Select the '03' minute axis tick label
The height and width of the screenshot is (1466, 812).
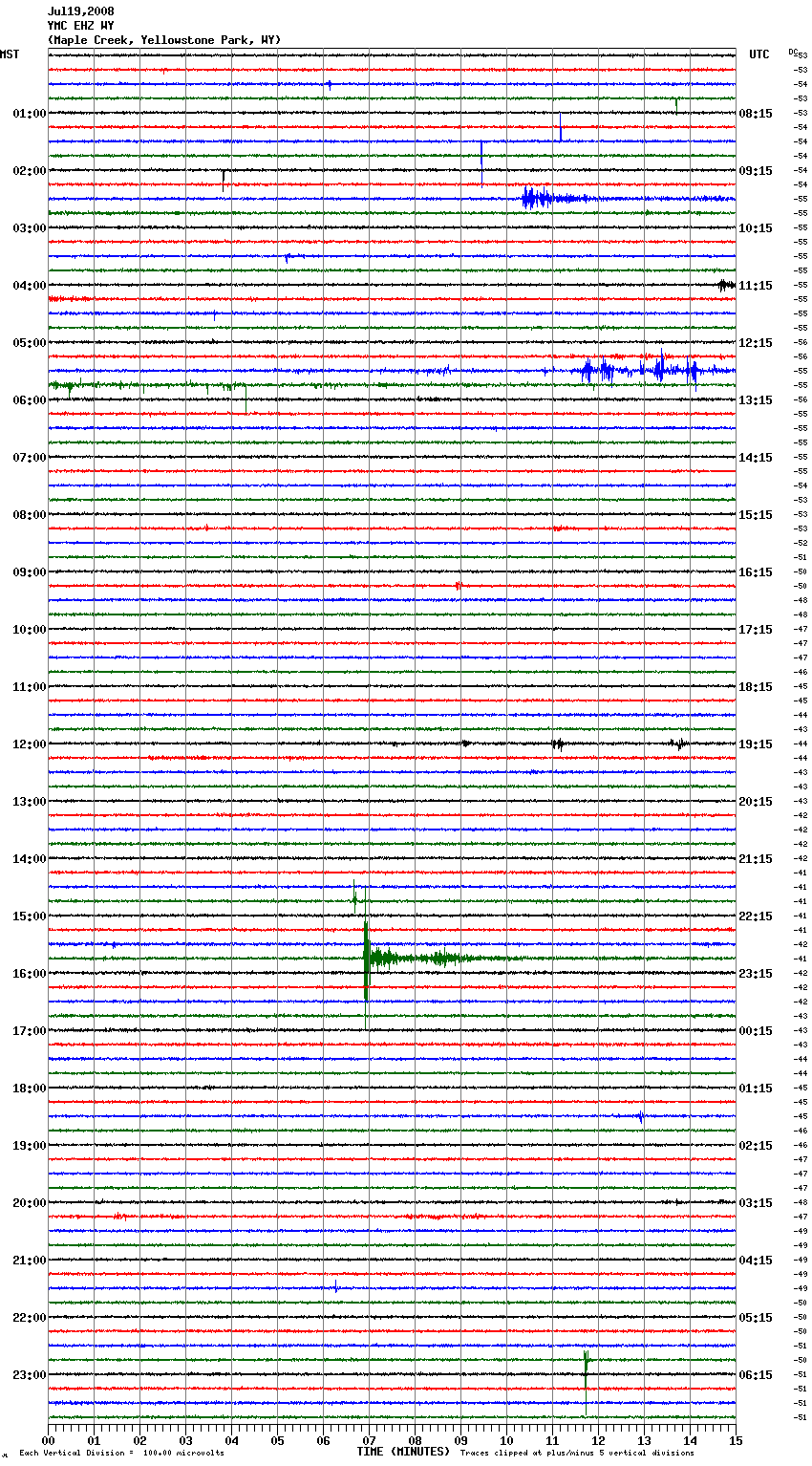click(x=185, y=1440)
